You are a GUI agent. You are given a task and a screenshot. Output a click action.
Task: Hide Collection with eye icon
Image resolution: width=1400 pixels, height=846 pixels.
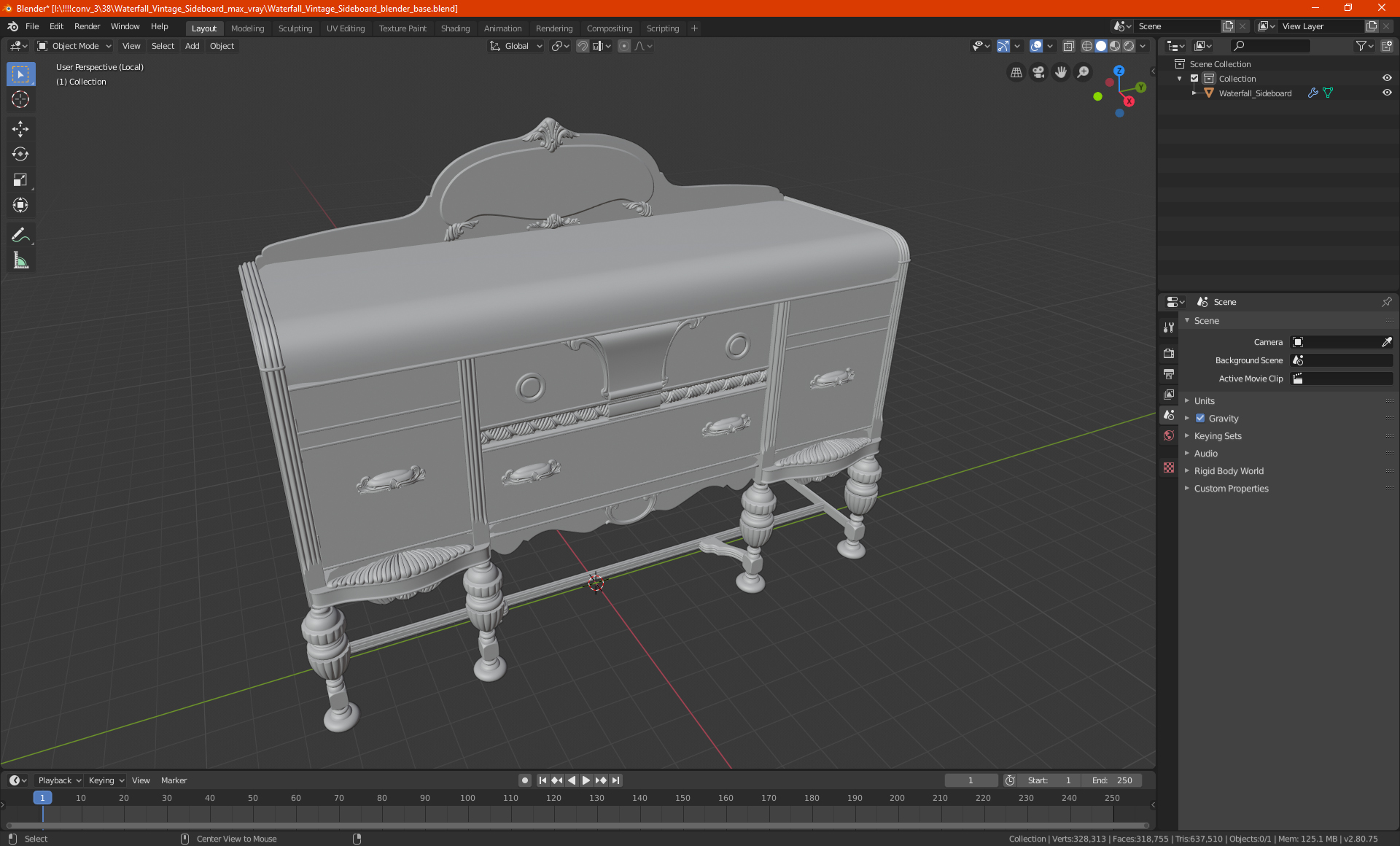[1387, 79]
